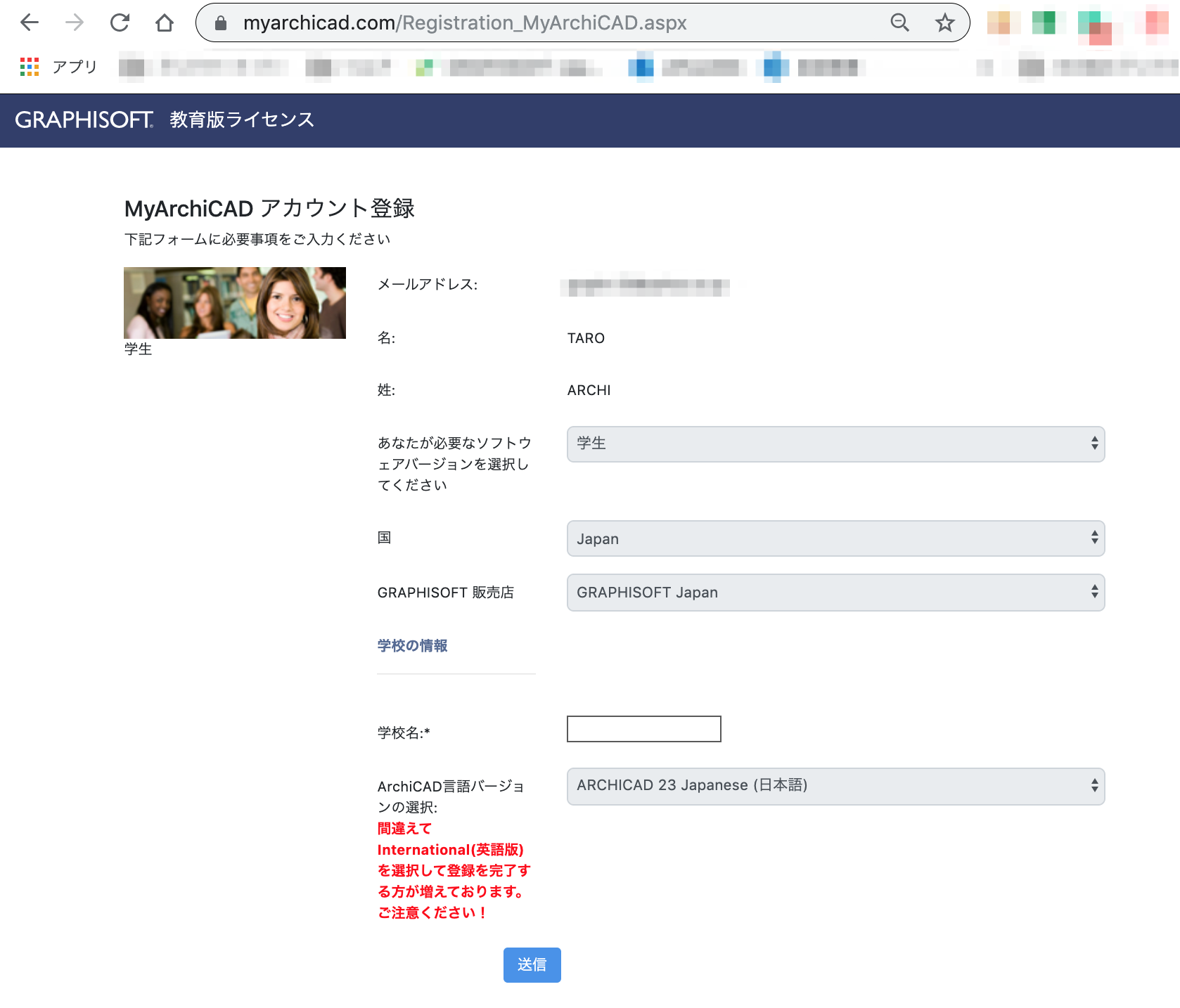Open the software version dropdown showing 学生
The image size is (1180, 1008).
(x=835, y=444)
